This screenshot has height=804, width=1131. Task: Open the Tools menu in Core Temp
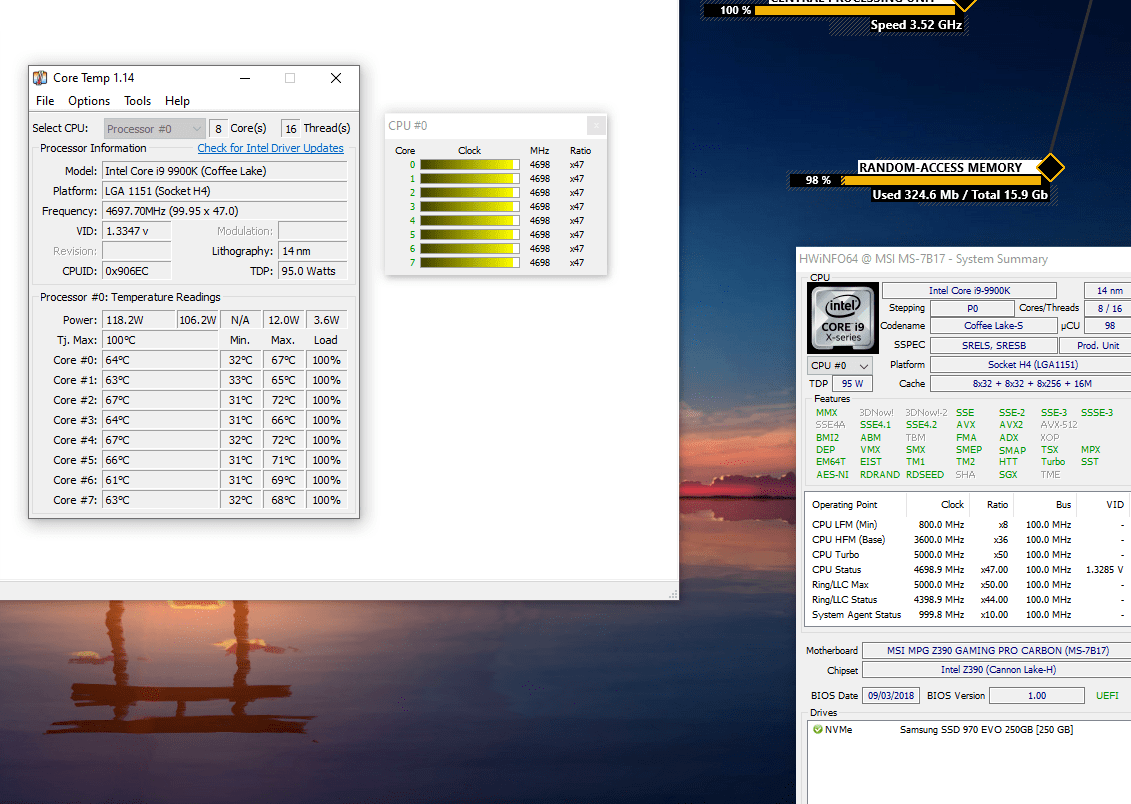tap(137, 101)
